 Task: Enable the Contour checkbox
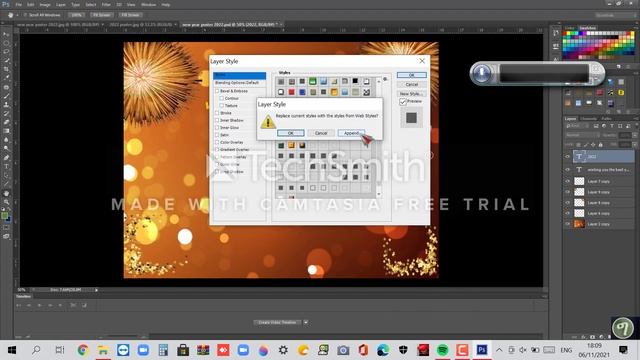[x=222, y=98]
